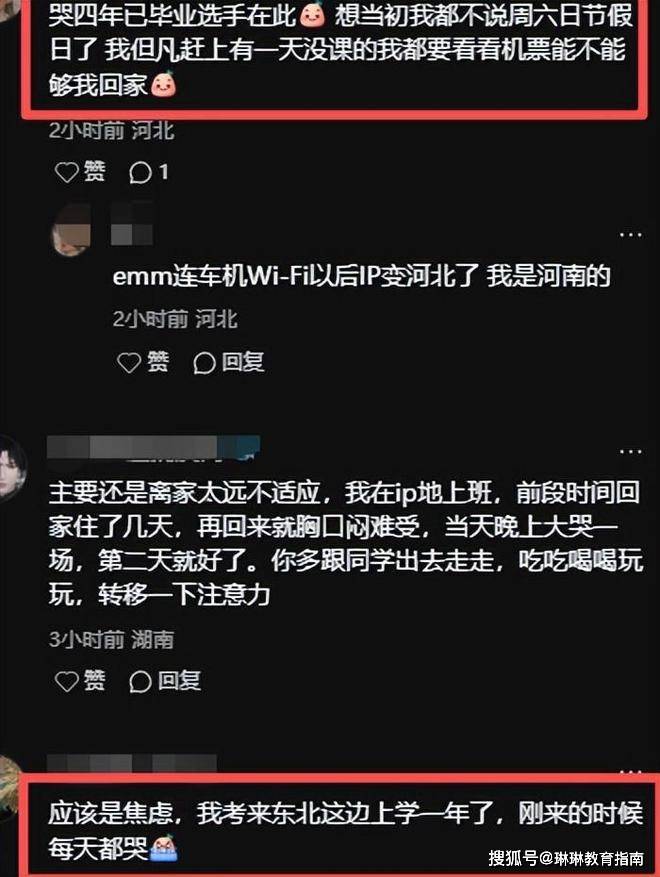The image size is (660, 877).
Task: Open three-dot menu for the Wi-Fi reply
Action: 631,235
